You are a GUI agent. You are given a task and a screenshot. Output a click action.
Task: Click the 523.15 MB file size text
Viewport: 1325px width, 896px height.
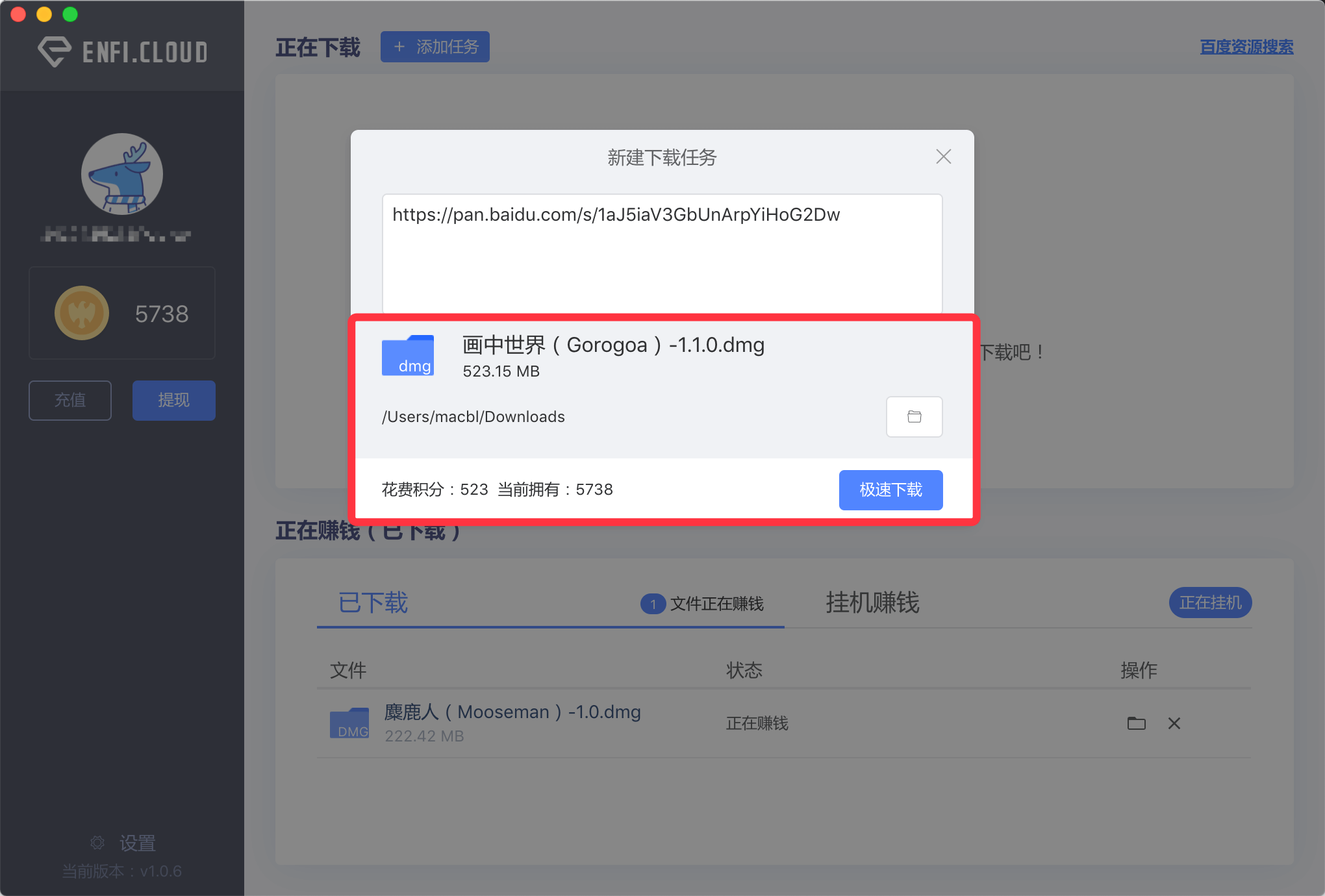501,371
